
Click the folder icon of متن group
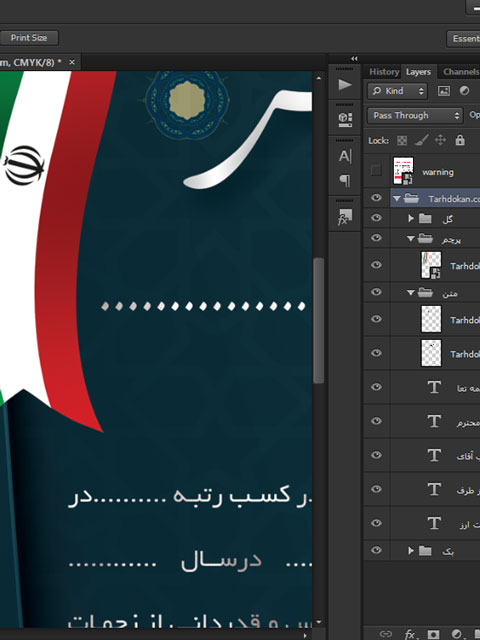425,292
